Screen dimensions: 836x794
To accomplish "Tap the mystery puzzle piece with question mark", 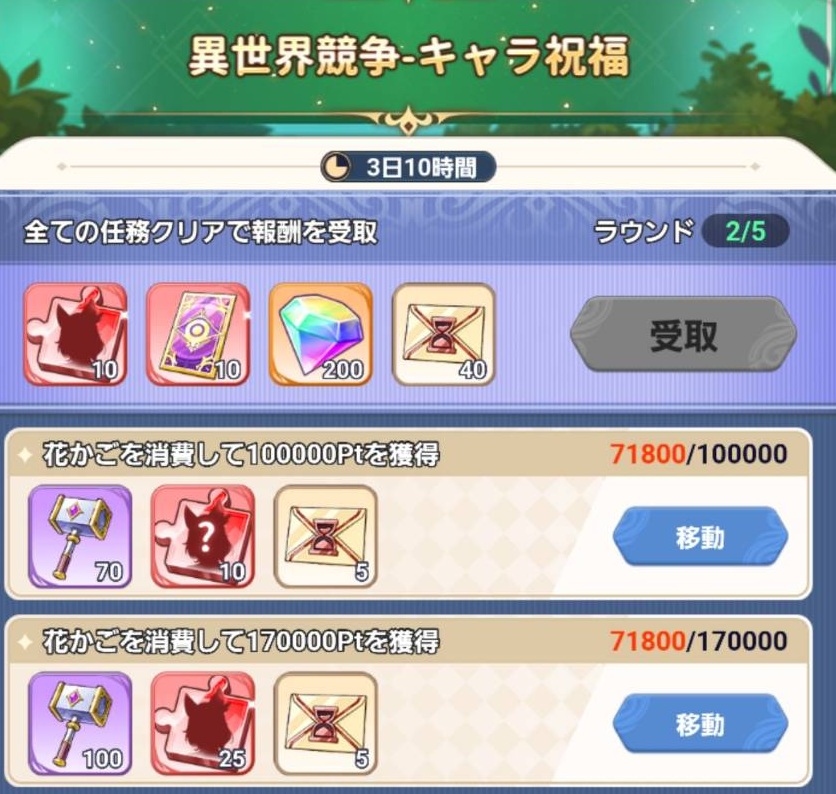I will pos(203,536).
